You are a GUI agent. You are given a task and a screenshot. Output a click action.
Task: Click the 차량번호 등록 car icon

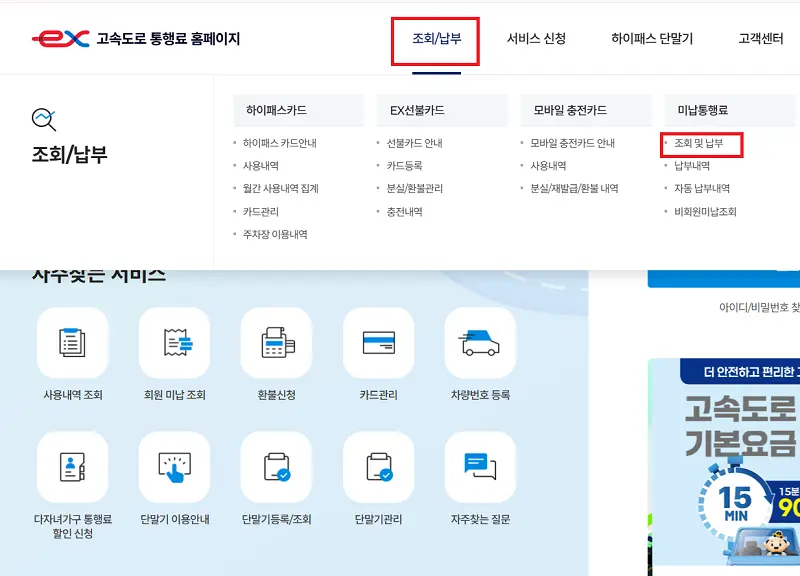pos(480,343)
